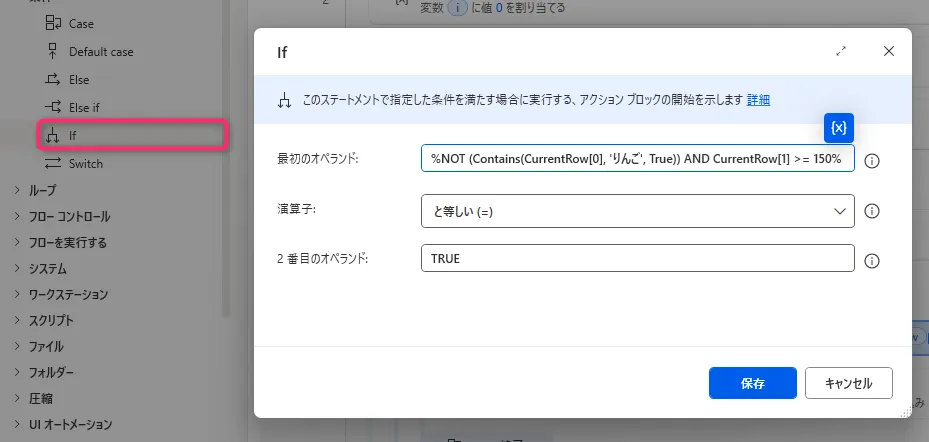Expand the If dialog to full size

(841, 52)
